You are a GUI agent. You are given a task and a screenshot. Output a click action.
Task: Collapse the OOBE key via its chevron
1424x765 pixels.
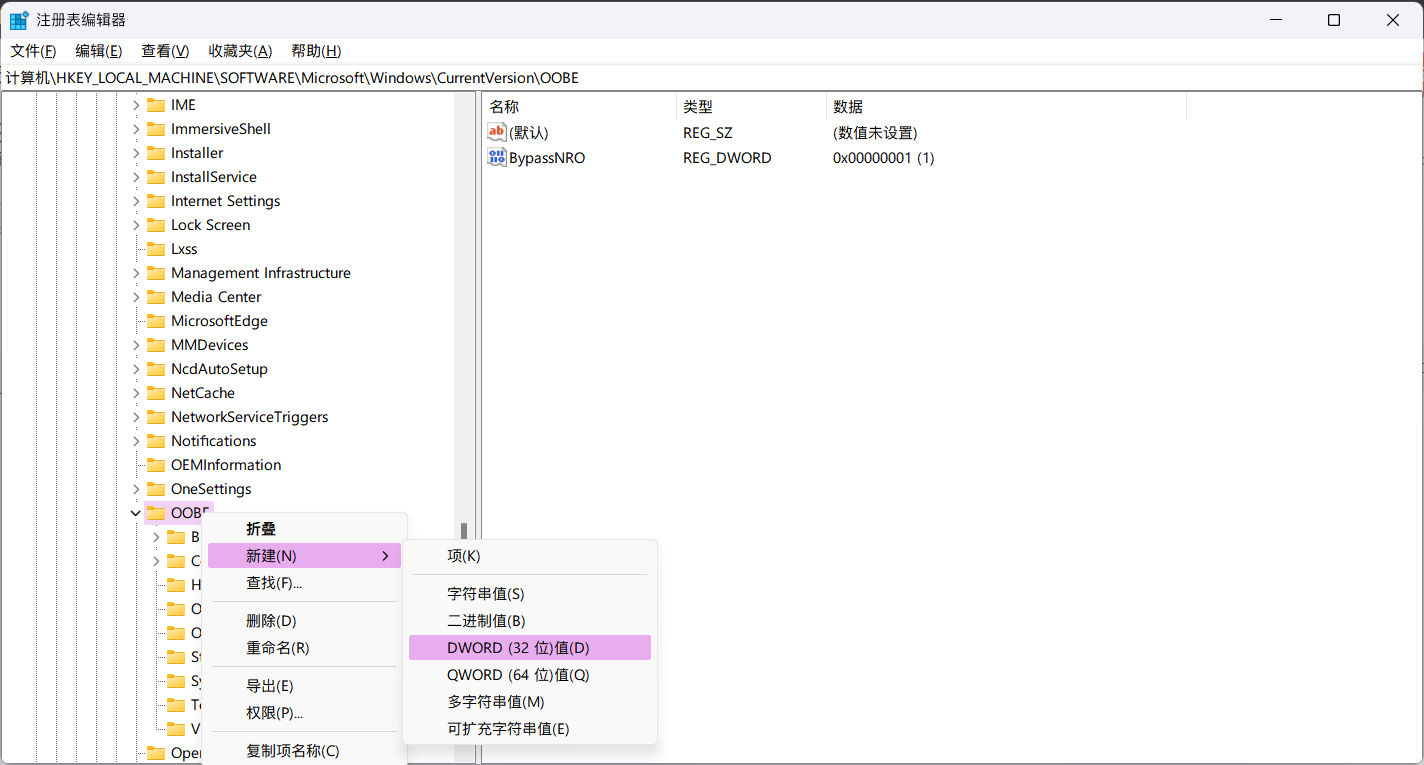[x=136, y=512]
